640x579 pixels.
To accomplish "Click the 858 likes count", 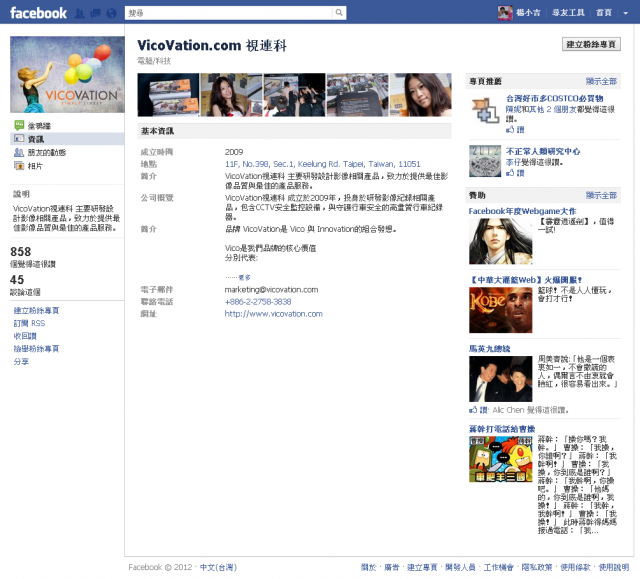I will [21, 251].
